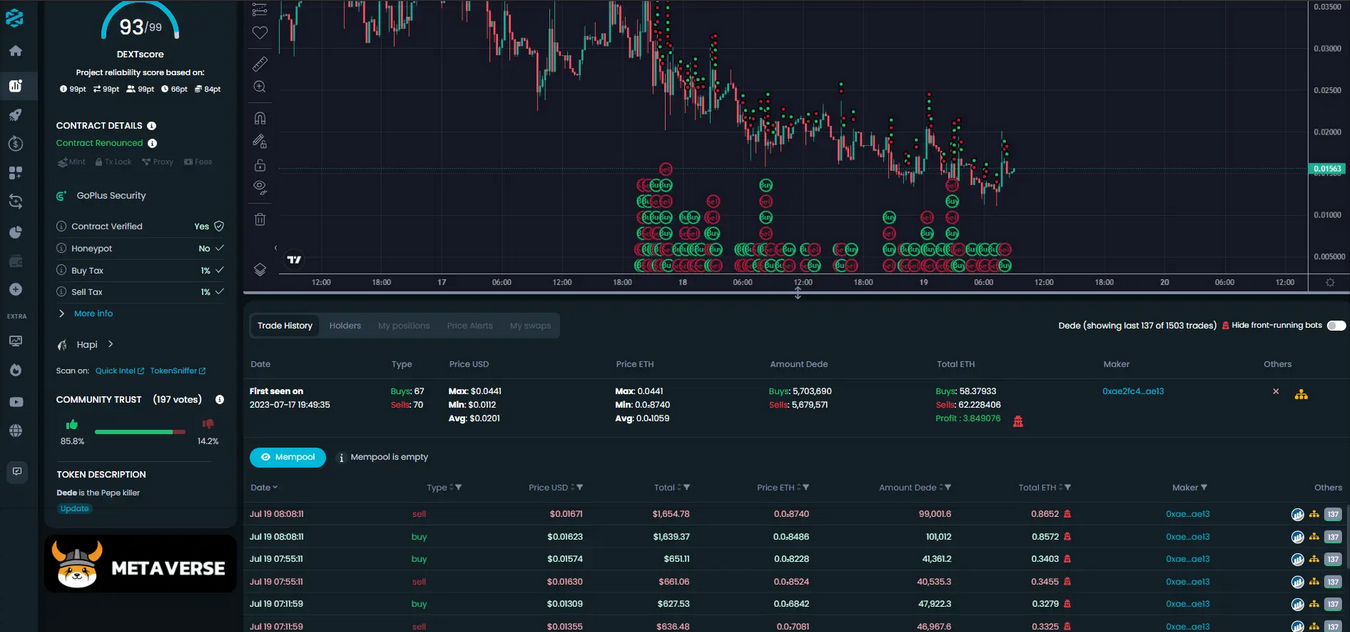Viewport: 1350px width, 632px height.
Task: Open the Amount Dede column filter
Action: coord(948,488)
